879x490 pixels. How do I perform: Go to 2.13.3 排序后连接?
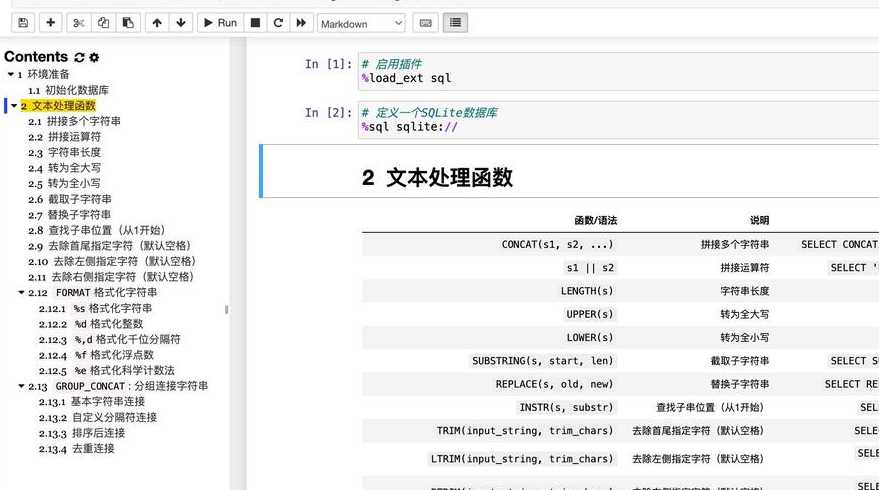pos(82,433)
